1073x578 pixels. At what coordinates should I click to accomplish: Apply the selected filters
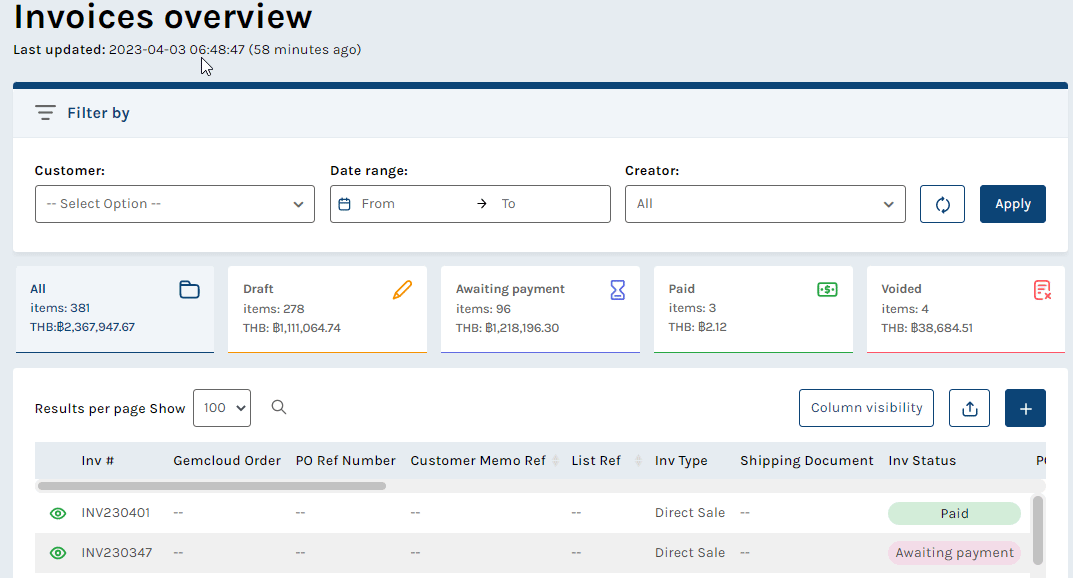(x=1013, y=204)
